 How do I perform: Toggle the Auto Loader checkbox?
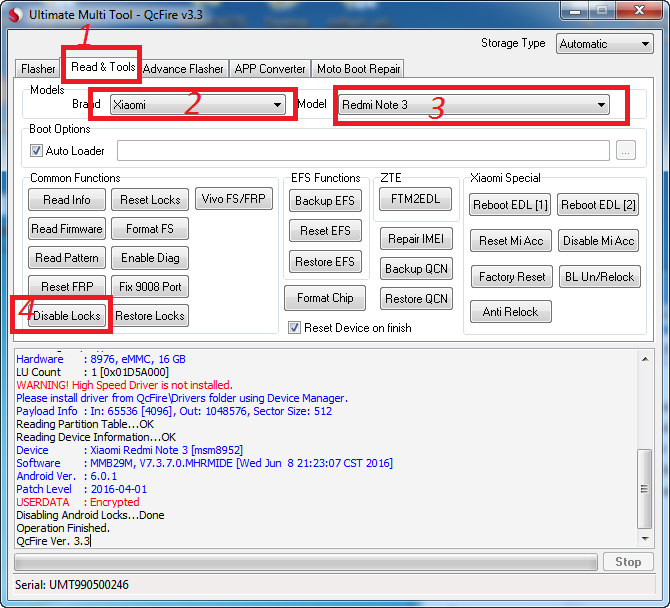36,150
